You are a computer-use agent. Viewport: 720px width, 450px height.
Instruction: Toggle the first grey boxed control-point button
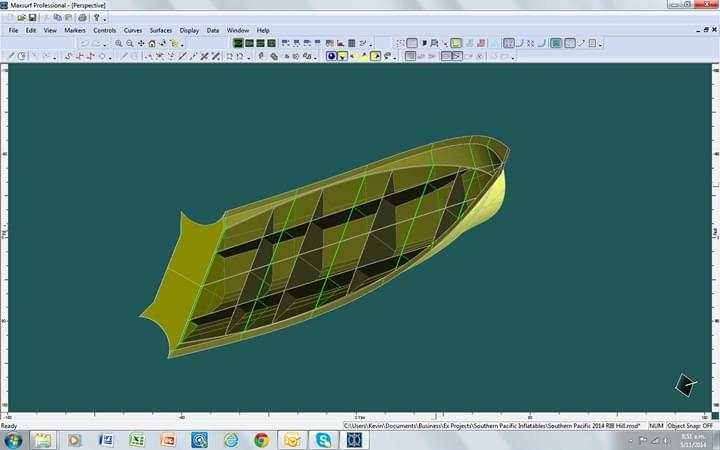coord(446,56)
